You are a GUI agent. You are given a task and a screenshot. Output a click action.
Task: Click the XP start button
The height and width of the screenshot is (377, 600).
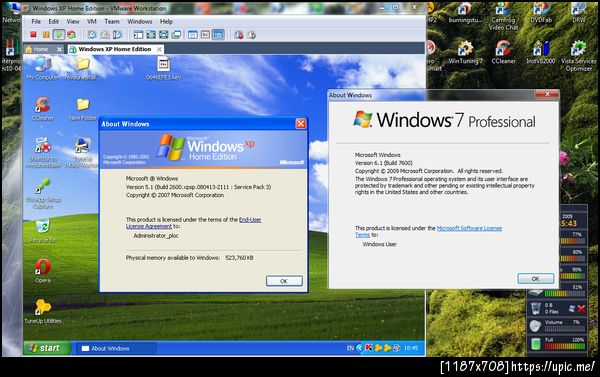(47, 348)
